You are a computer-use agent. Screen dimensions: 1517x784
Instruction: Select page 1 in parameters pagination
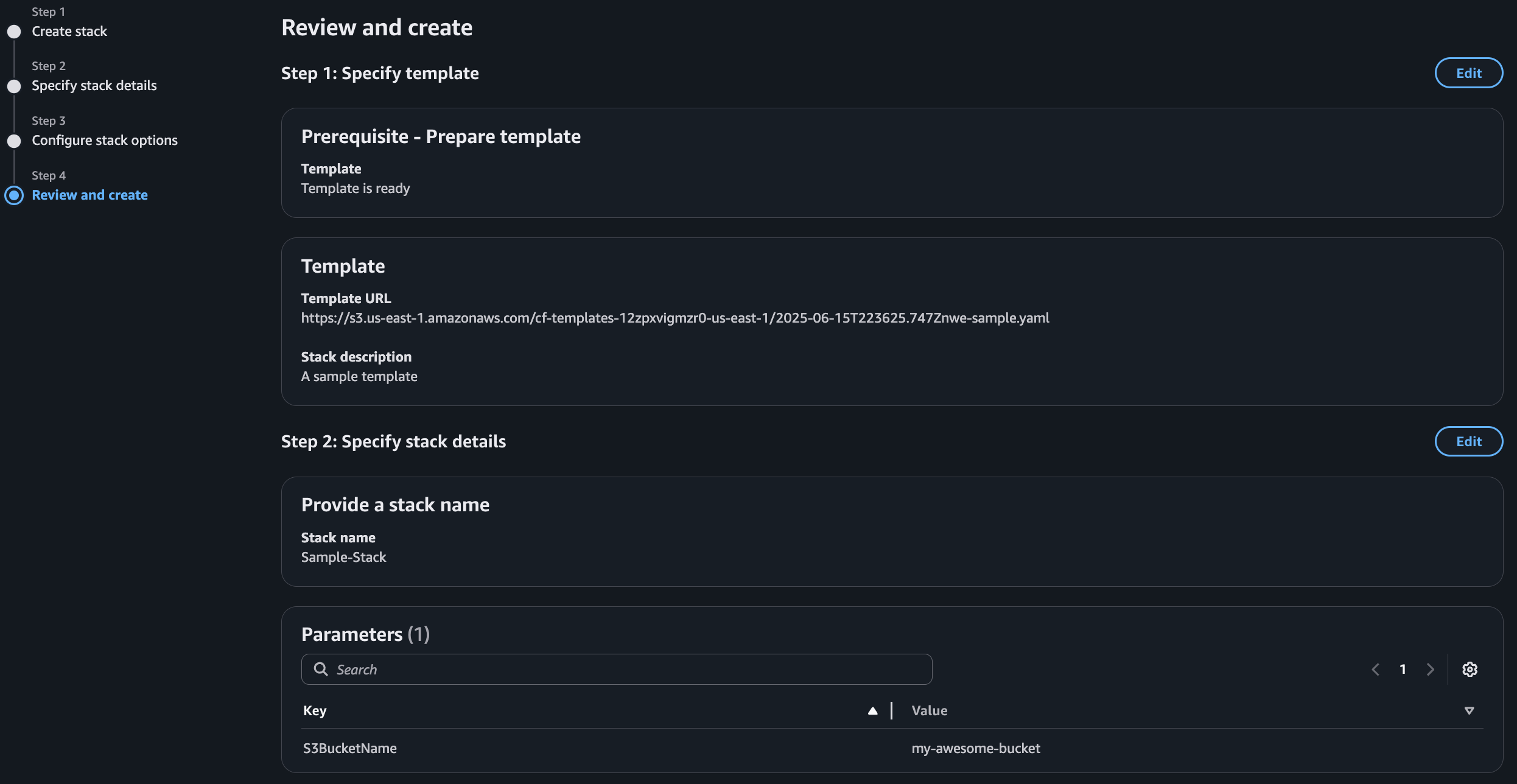click(1403, 670)
